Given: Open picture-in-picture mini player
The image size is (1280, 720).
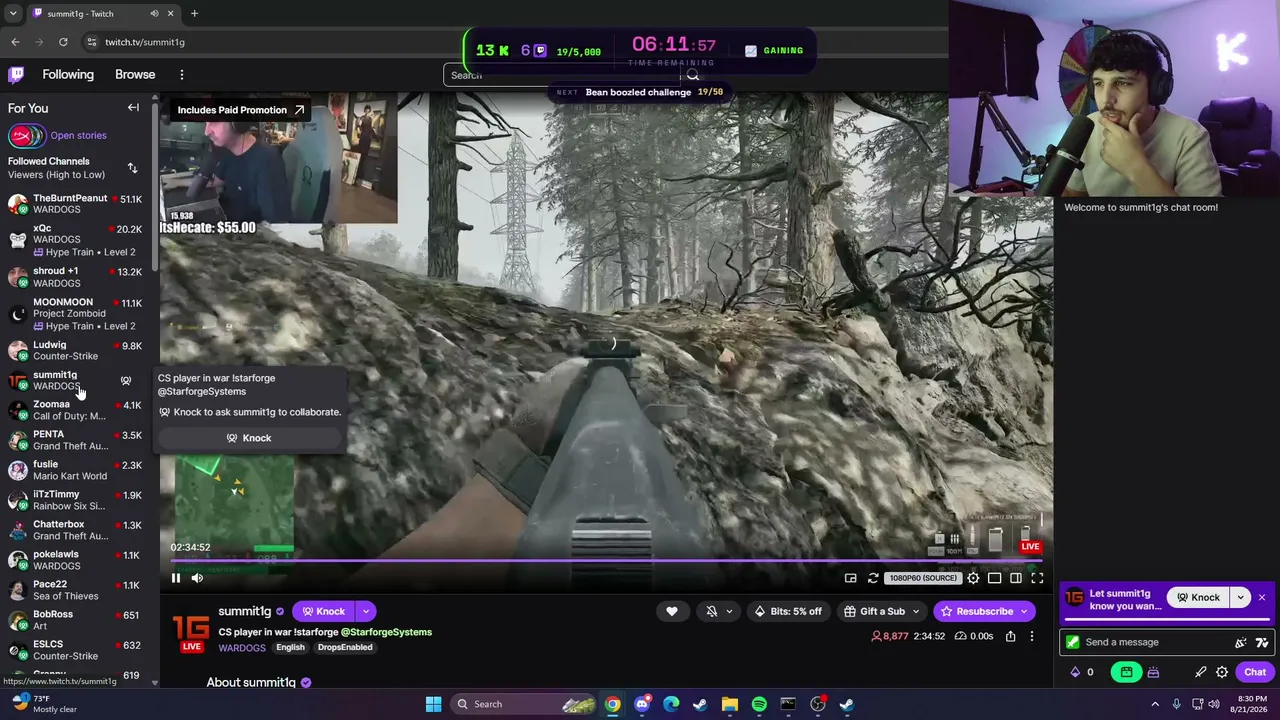Looking at the screenshot, I should (x=850, y=578).
